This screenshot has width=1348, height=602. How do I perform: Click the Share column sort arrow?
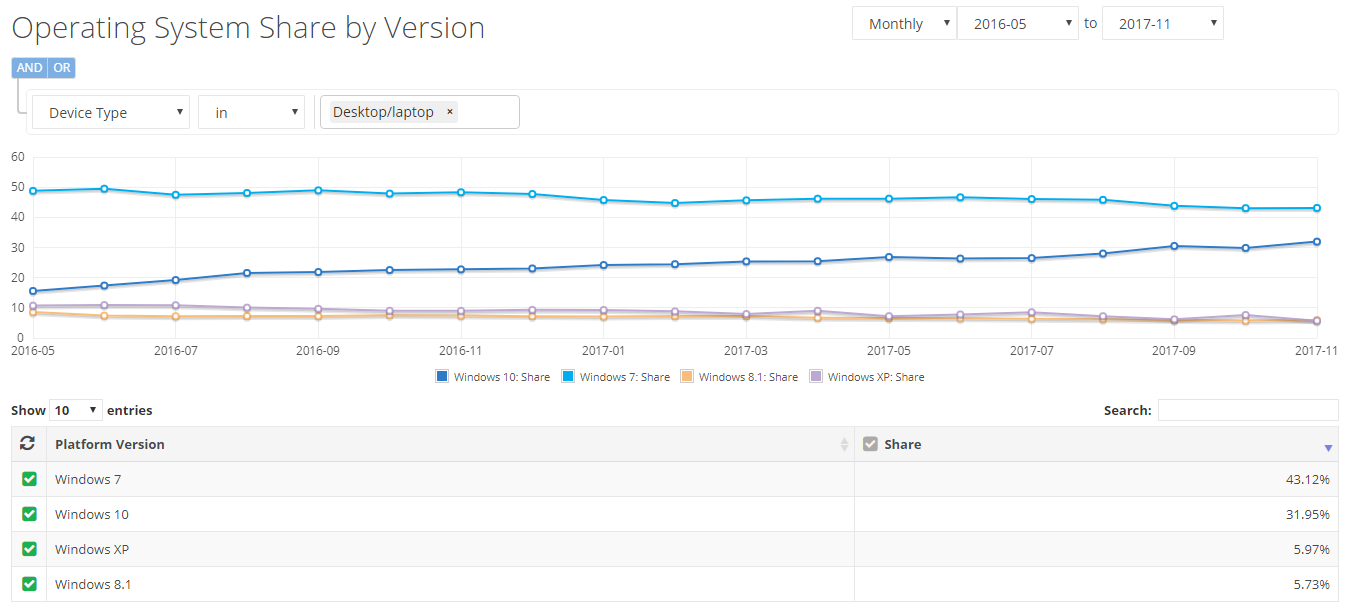point(1328,447)
